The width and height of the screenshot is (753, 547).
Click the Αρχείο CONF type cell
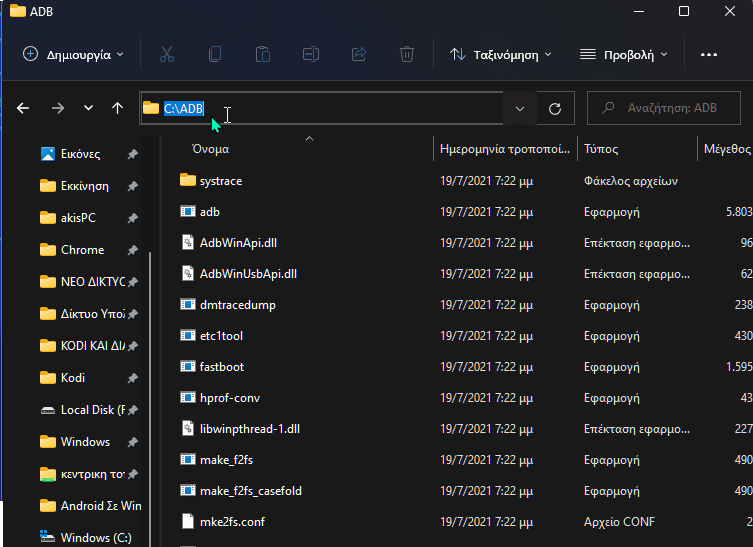pos(619,522)
